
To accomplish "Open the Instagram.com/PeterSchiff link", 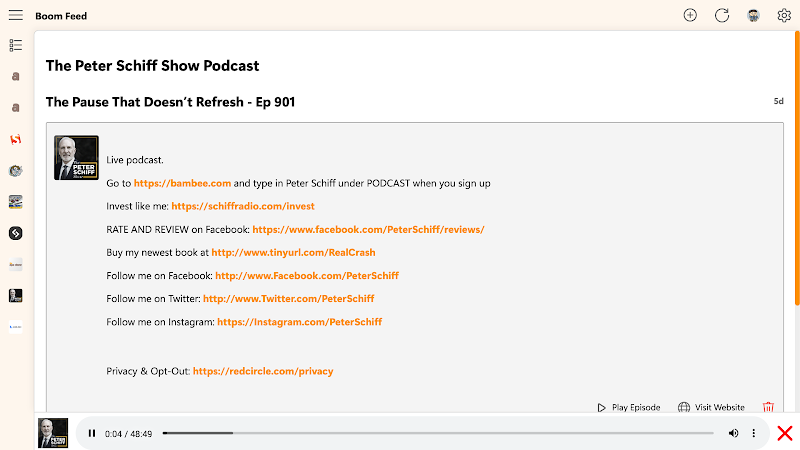I will 299,322.
